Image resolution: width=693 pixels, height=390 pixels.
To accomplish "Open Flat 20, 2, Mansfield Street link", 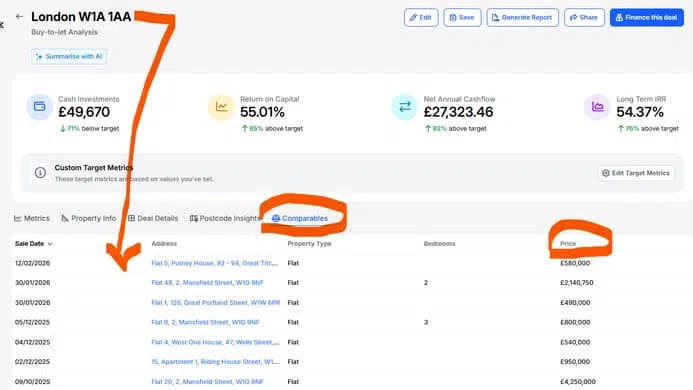I will coord(207,382).
